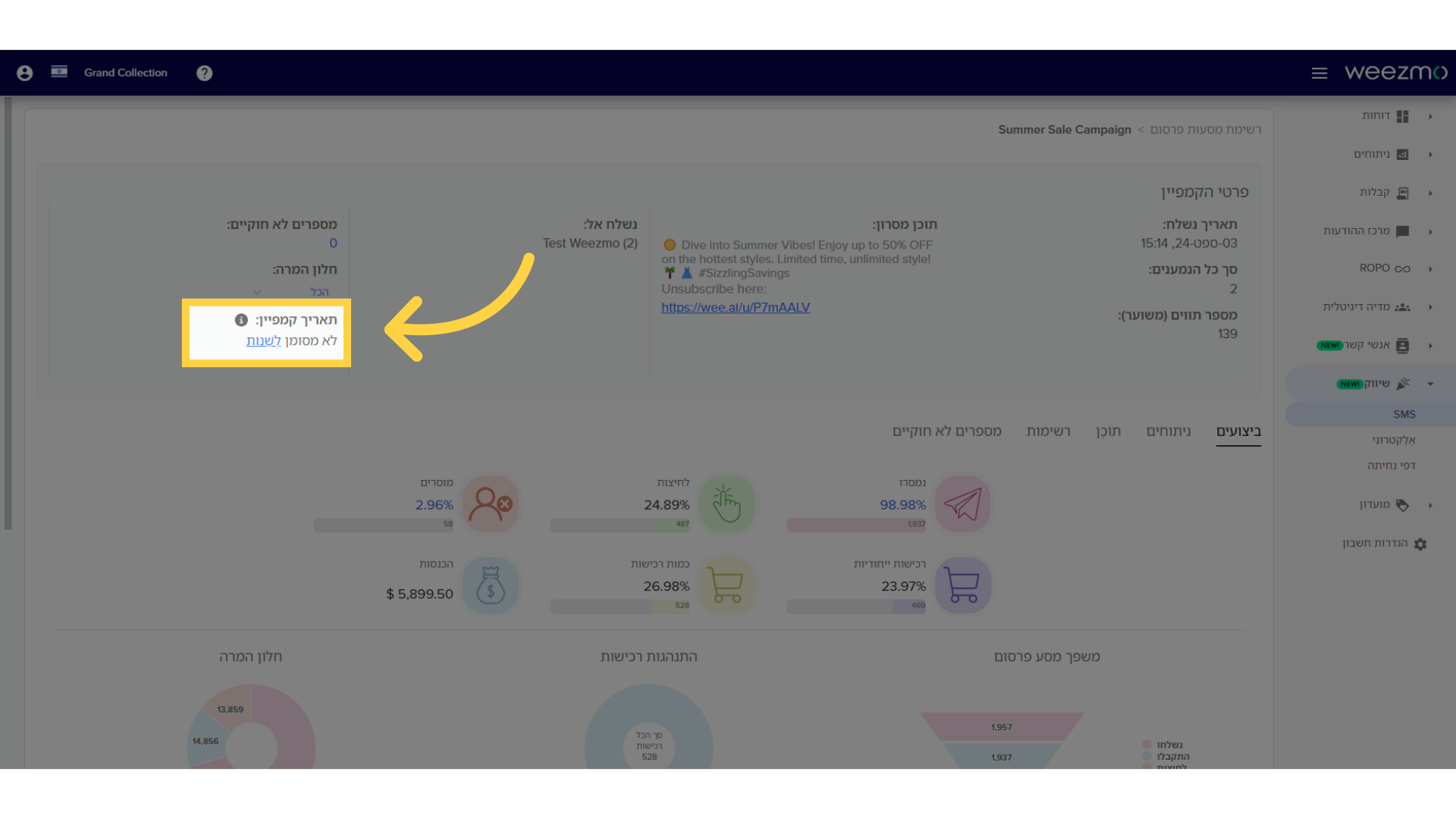The width and height of the screenshot is (1456, 819).
Task: Click the ROPO infinity icon
Action: [x=1403, y=268]
